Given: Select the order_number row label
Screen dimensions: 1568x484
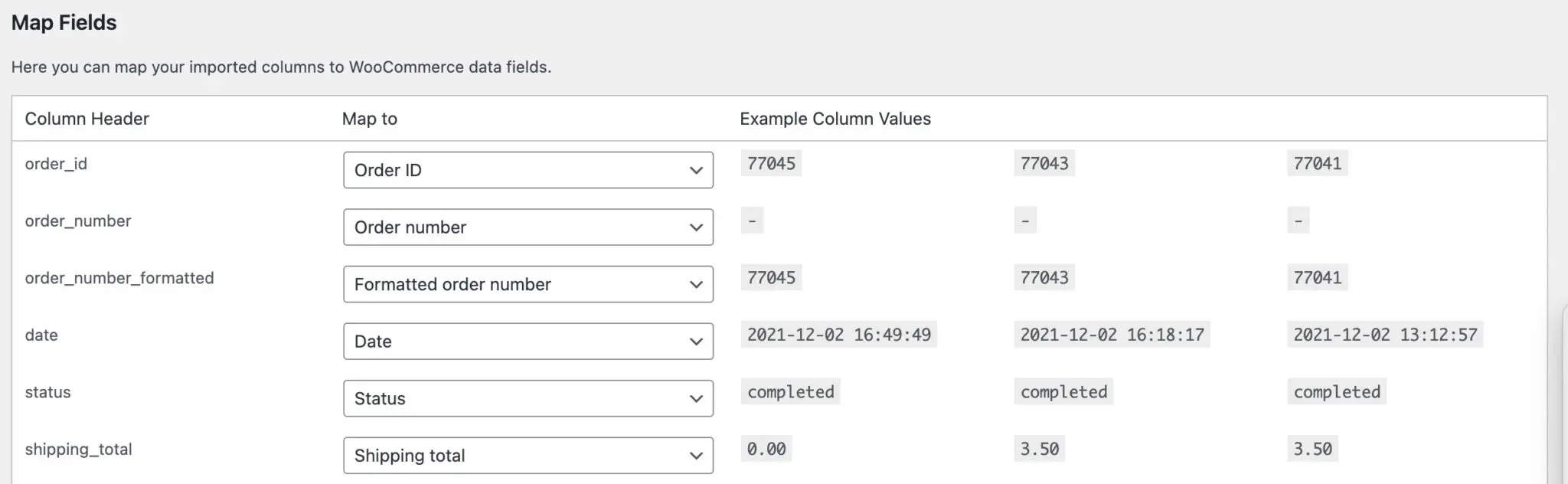Looking at the screenshot, I should [78, 221].
